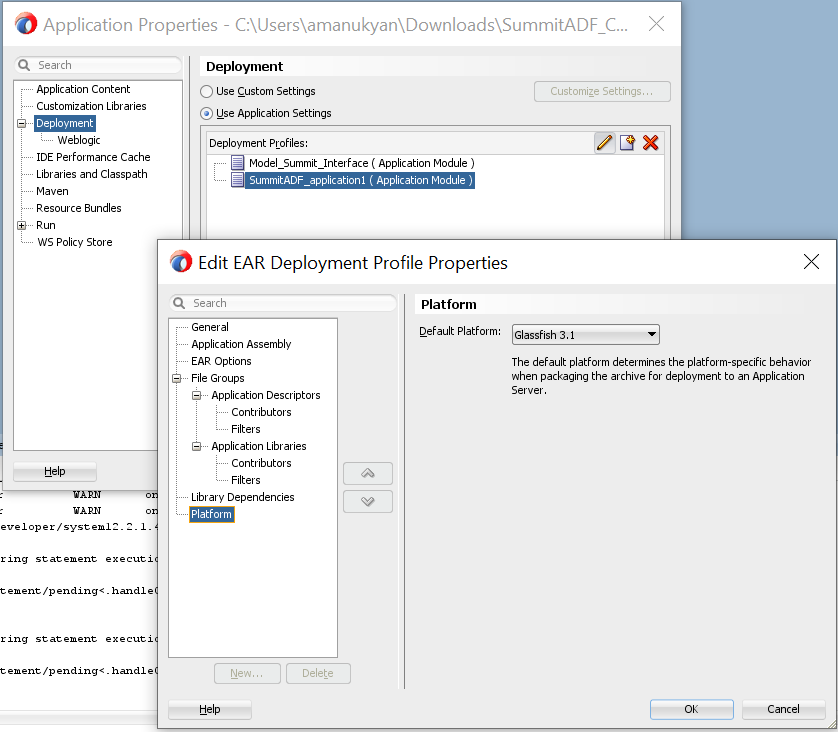This screenshot has width=838, height=732.
Task: Collapse the Application Libraries node
Action: coord(197,446)
